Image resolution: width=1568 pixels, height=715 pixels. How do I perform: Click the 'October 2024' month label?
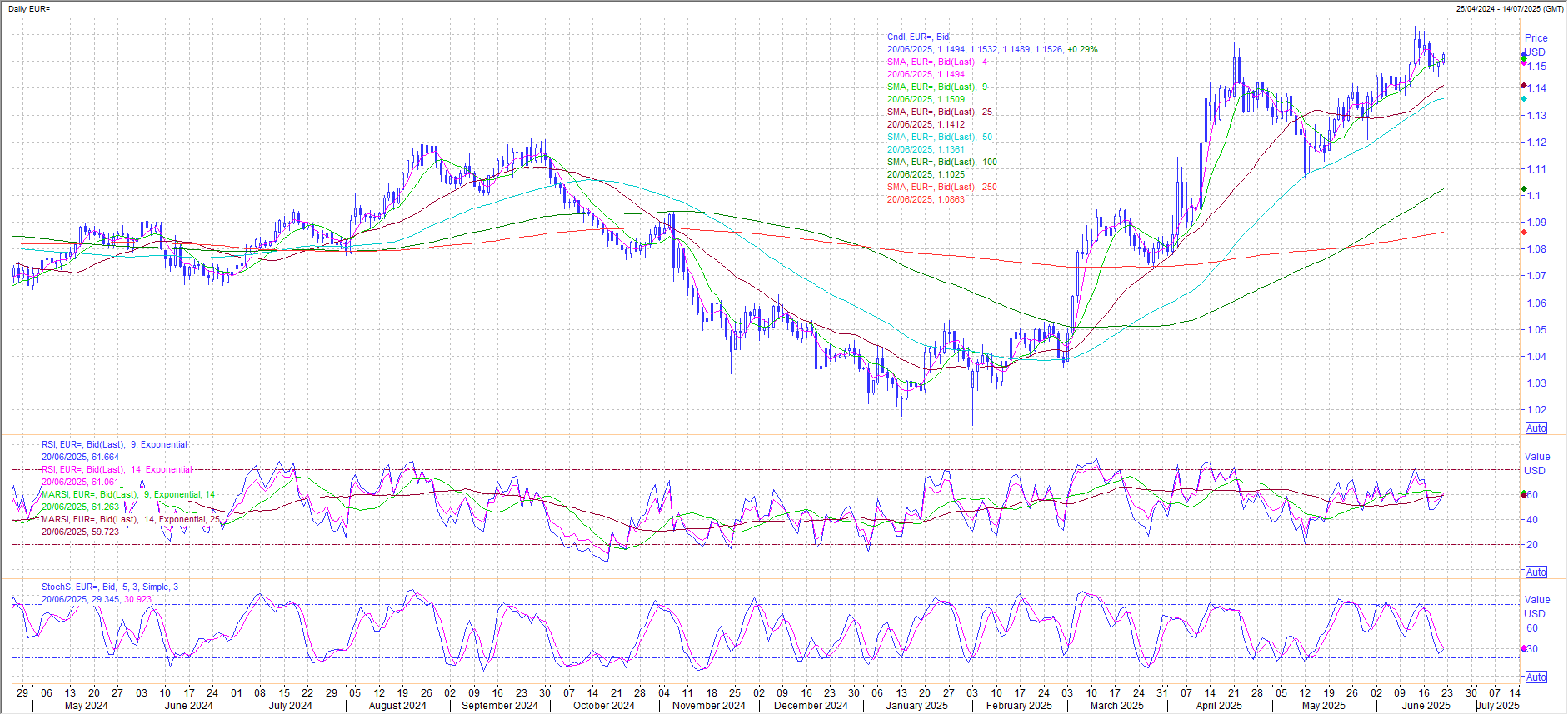click(604, 706)
